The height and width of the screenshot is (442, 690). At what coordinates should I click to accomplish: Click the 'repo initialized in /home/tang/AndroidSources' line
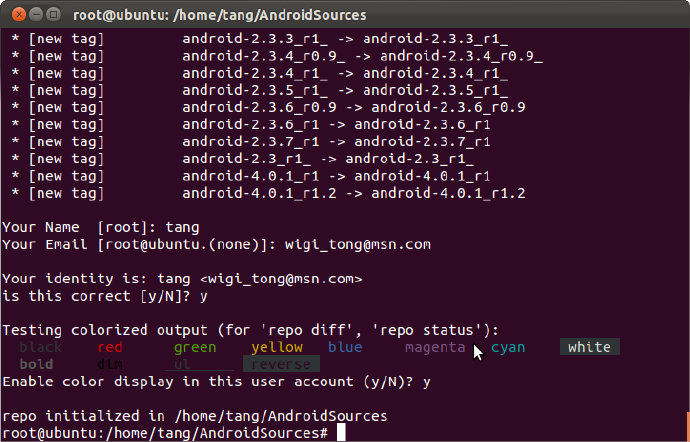195,416
